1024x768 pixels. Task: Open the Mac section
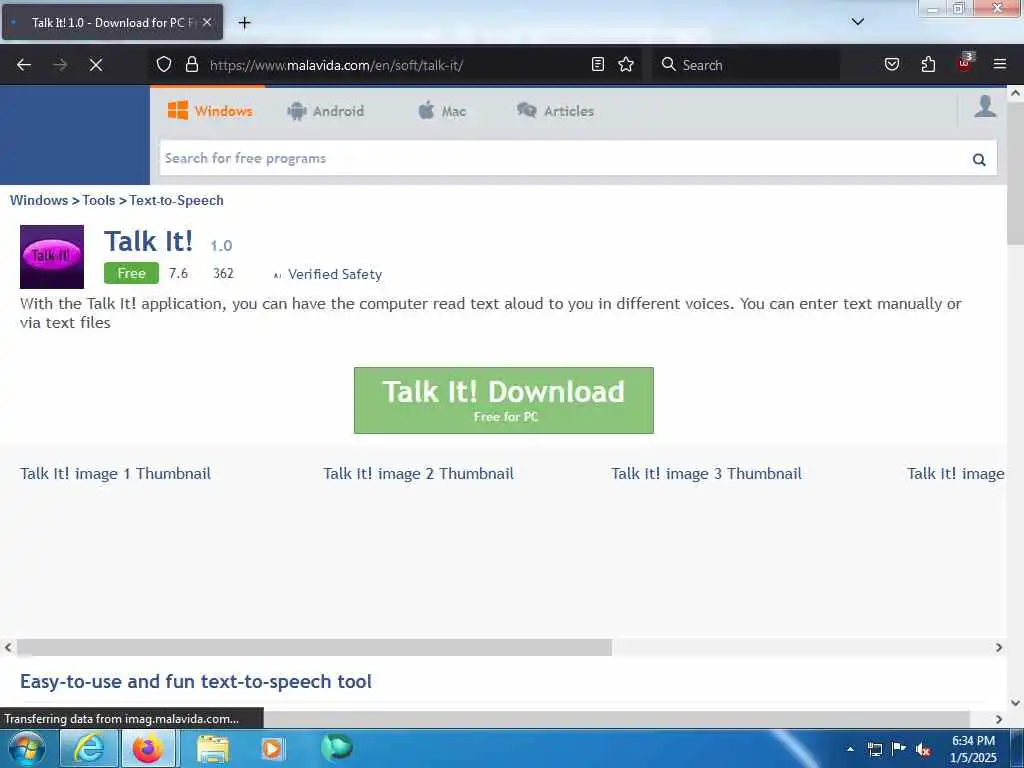442,111
